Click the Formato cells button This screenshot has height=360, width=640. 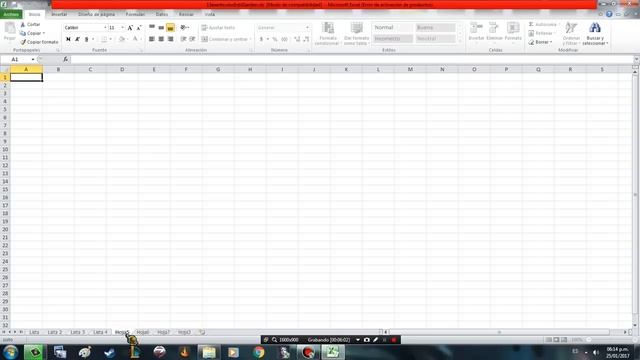coord(513,32)
